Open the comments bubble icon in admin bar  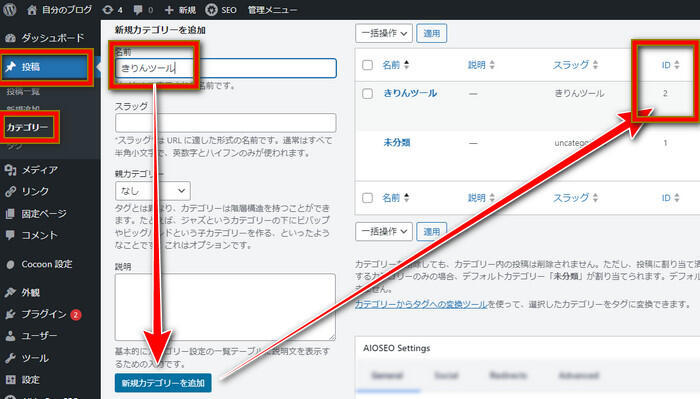tap(138, 10)
